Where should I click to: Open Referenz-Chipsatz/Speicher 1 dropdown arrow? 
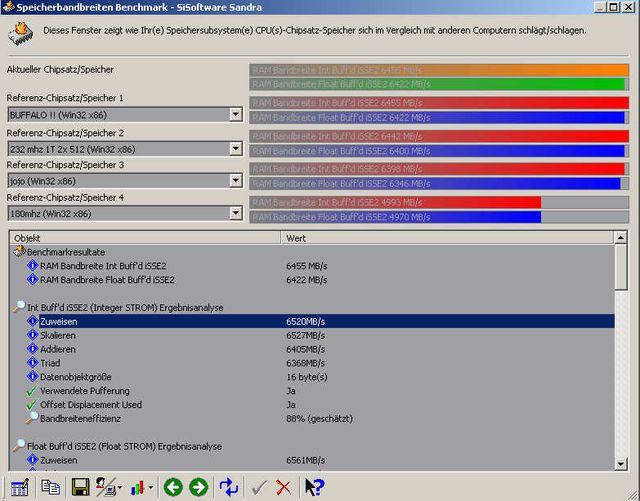(x=236, y=115)
